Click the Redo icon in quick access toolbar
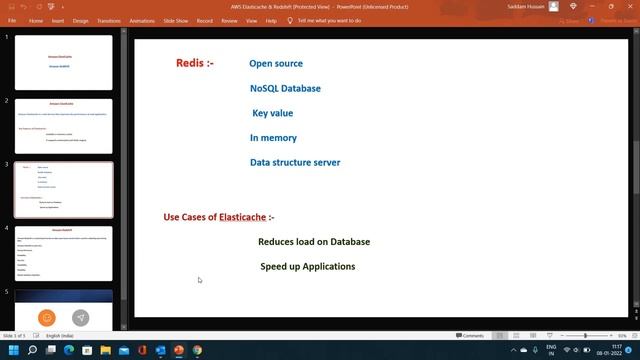 39,7
